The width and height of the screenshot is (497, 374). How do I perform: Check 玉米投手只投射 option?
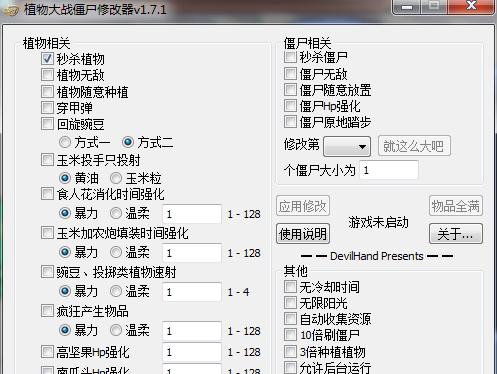point(47,160)
